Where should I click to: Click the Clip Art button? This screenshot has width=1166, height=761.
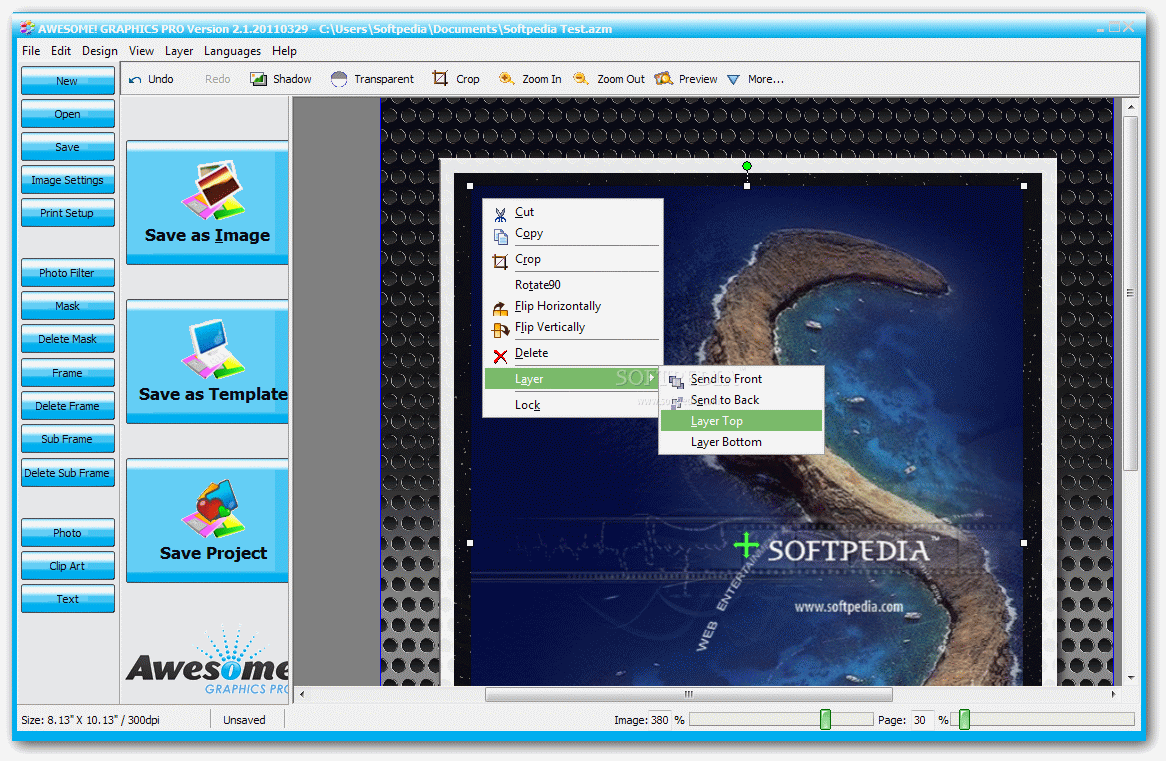(68, 566)
